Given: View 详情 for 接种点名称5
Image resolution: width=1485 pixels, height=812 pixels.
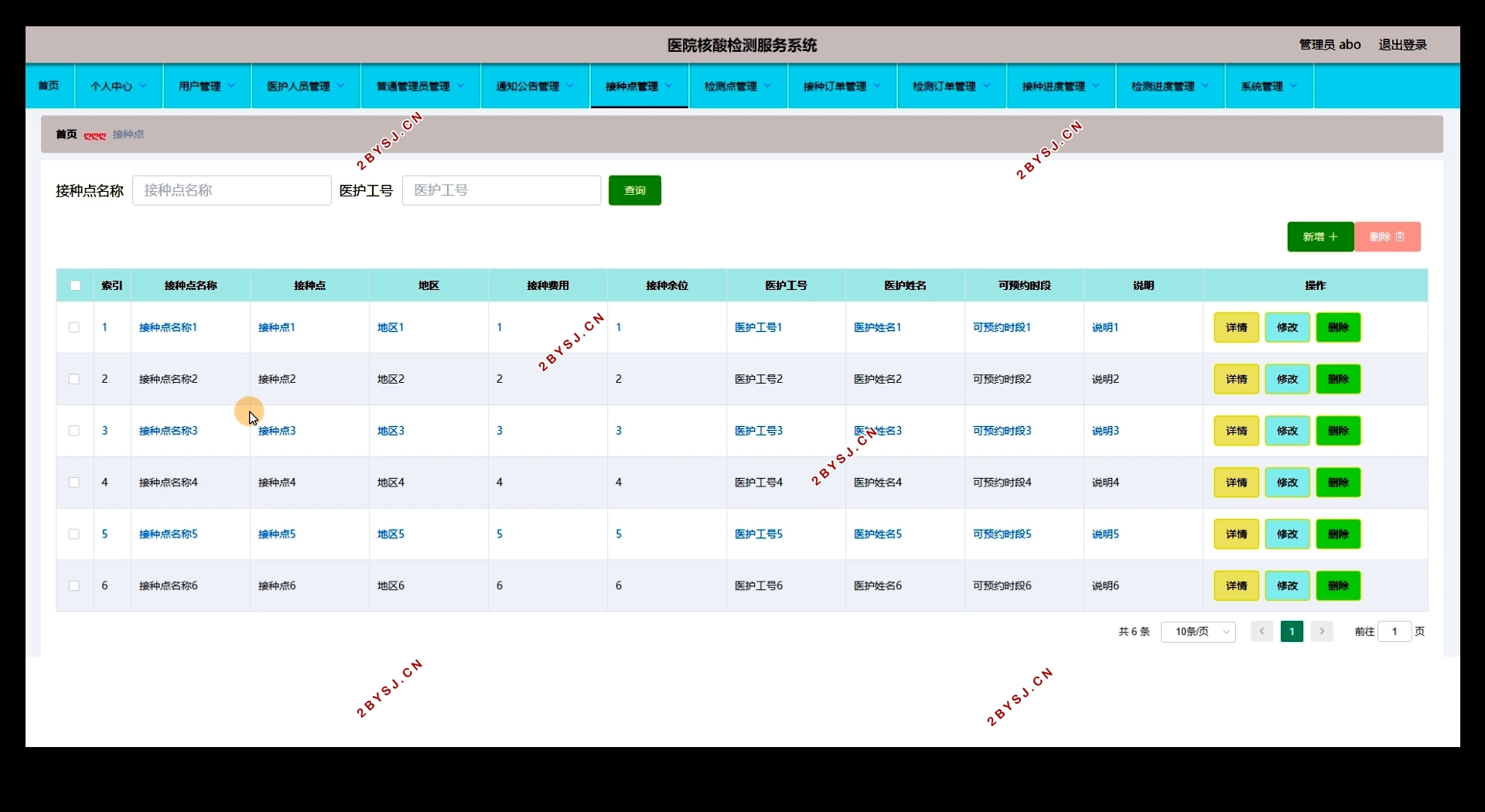Looking at the screenshot, I should [x=1236, y=534].
